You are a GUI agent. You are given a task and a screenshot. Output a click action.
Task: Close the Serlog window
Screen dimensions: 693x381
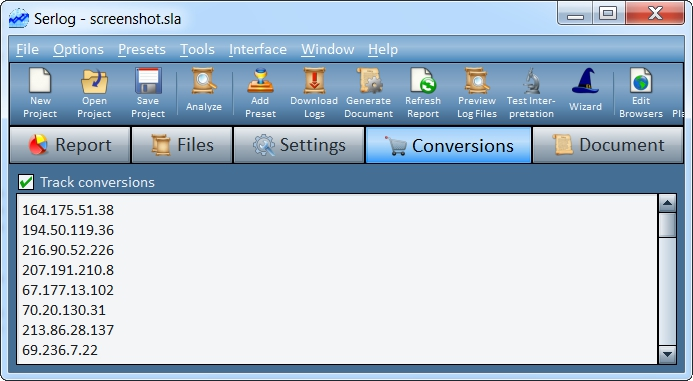tap(655, 13)
